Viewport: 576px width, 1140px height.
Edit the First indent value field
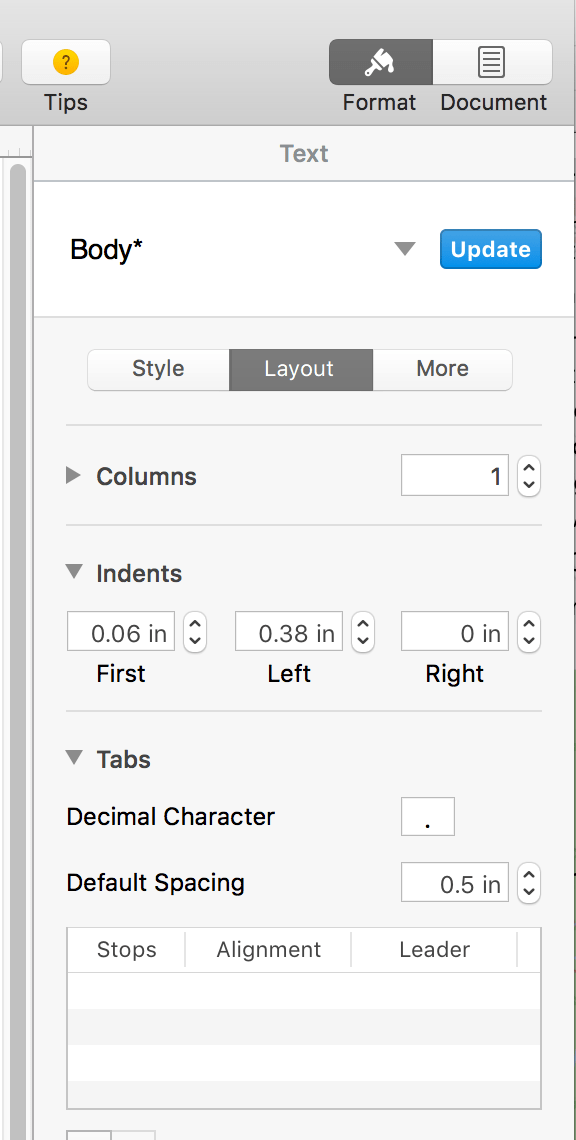point(120,632)
